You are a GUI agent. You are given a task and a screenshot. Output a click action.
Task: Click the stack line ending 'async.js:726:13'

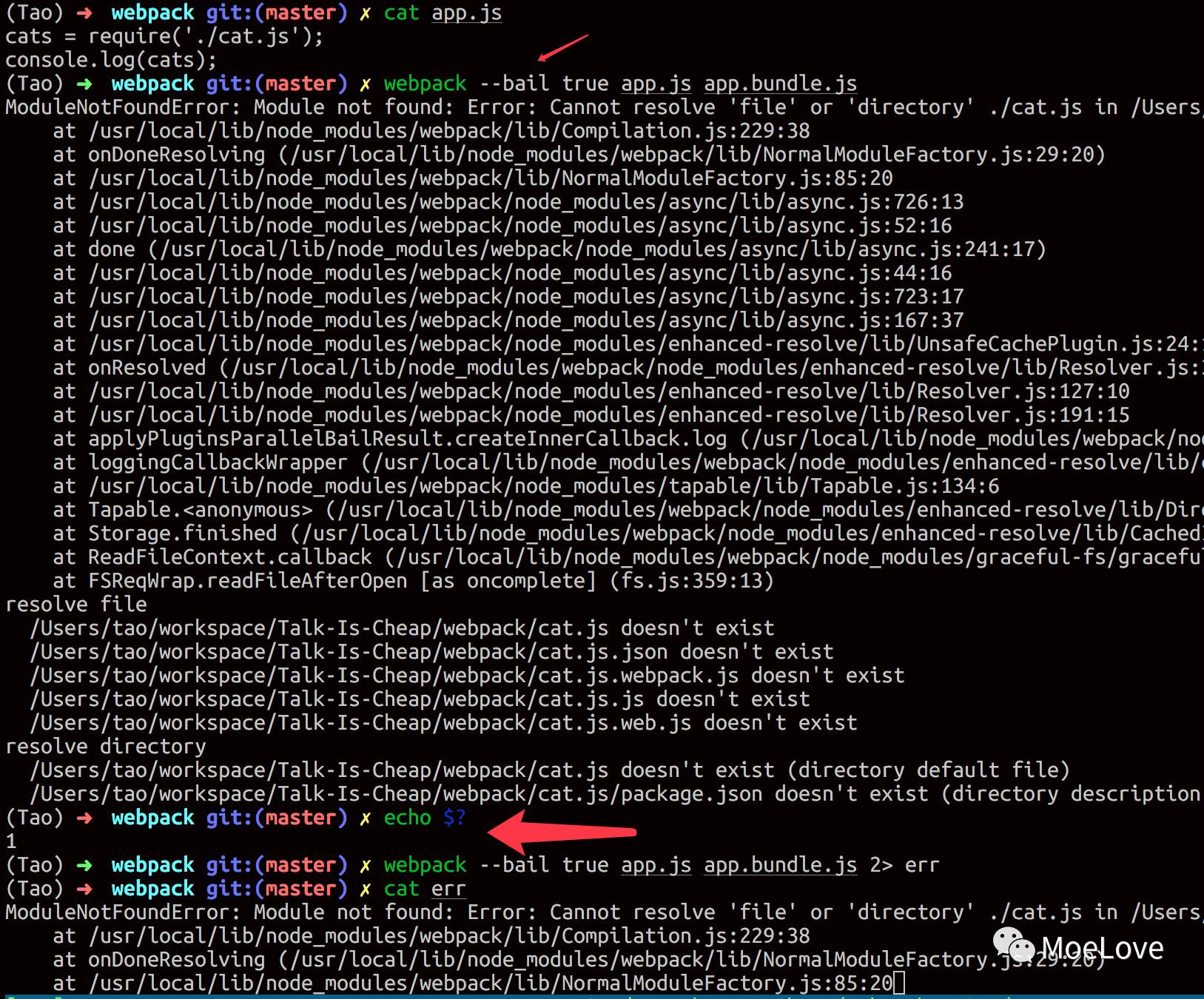(508, 202)
